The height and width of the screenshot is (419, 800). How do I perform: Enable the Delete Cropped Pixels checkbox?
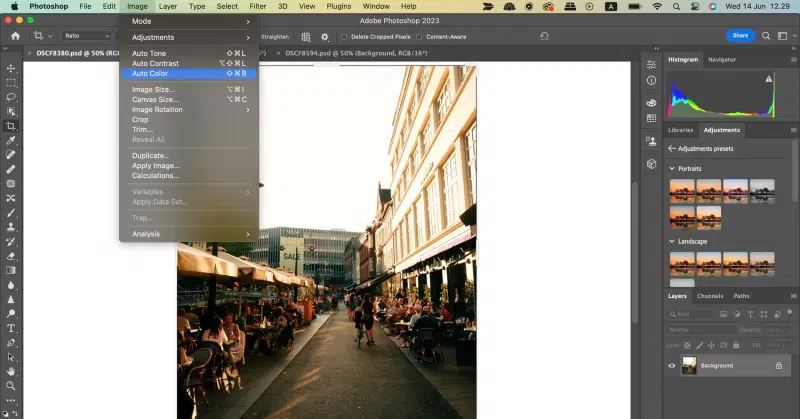pyautogui.click(x=345, y=36)
